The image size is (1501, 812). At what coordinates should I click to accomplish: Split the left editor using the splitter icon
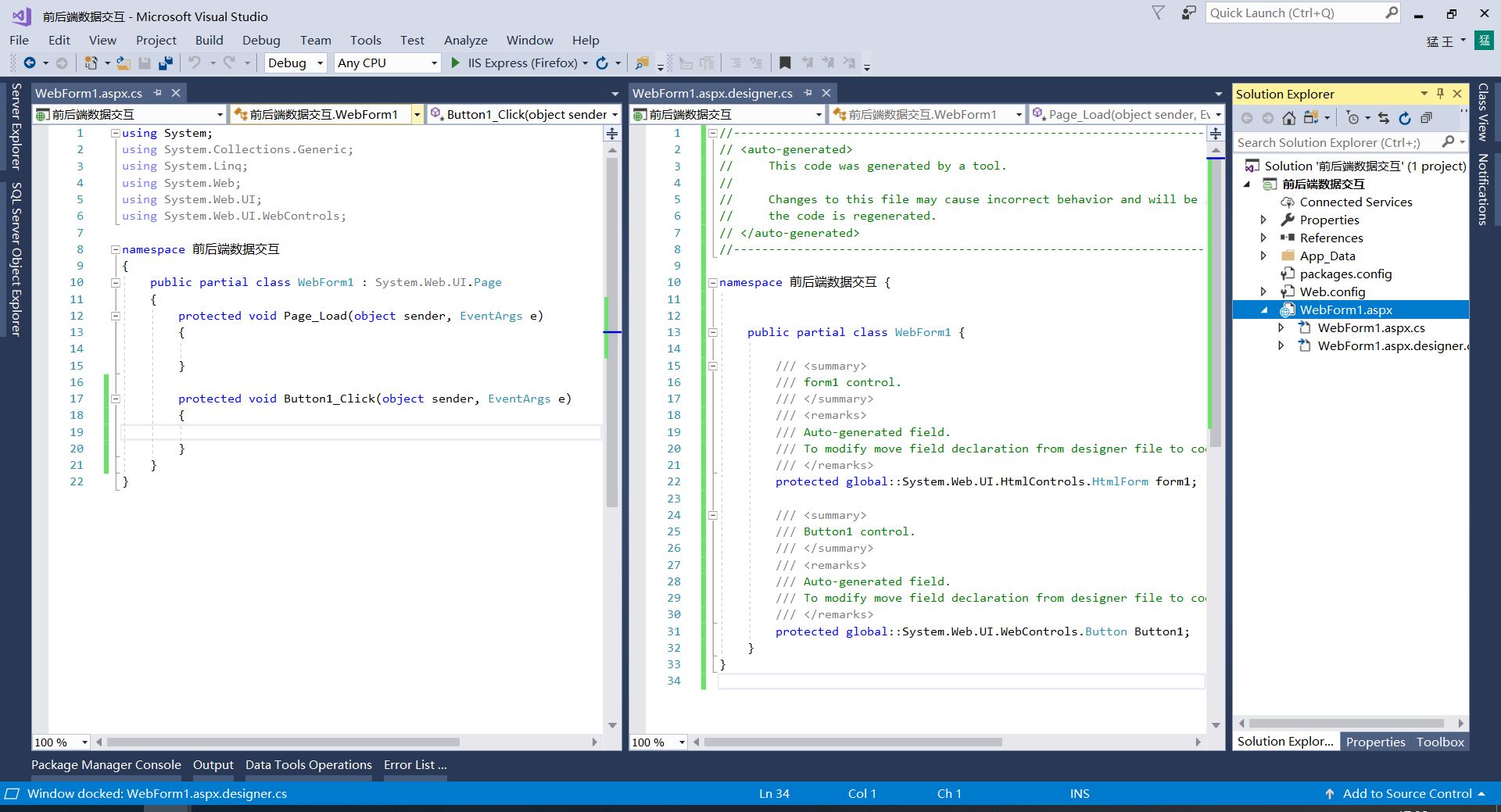(x=612, y=134)
